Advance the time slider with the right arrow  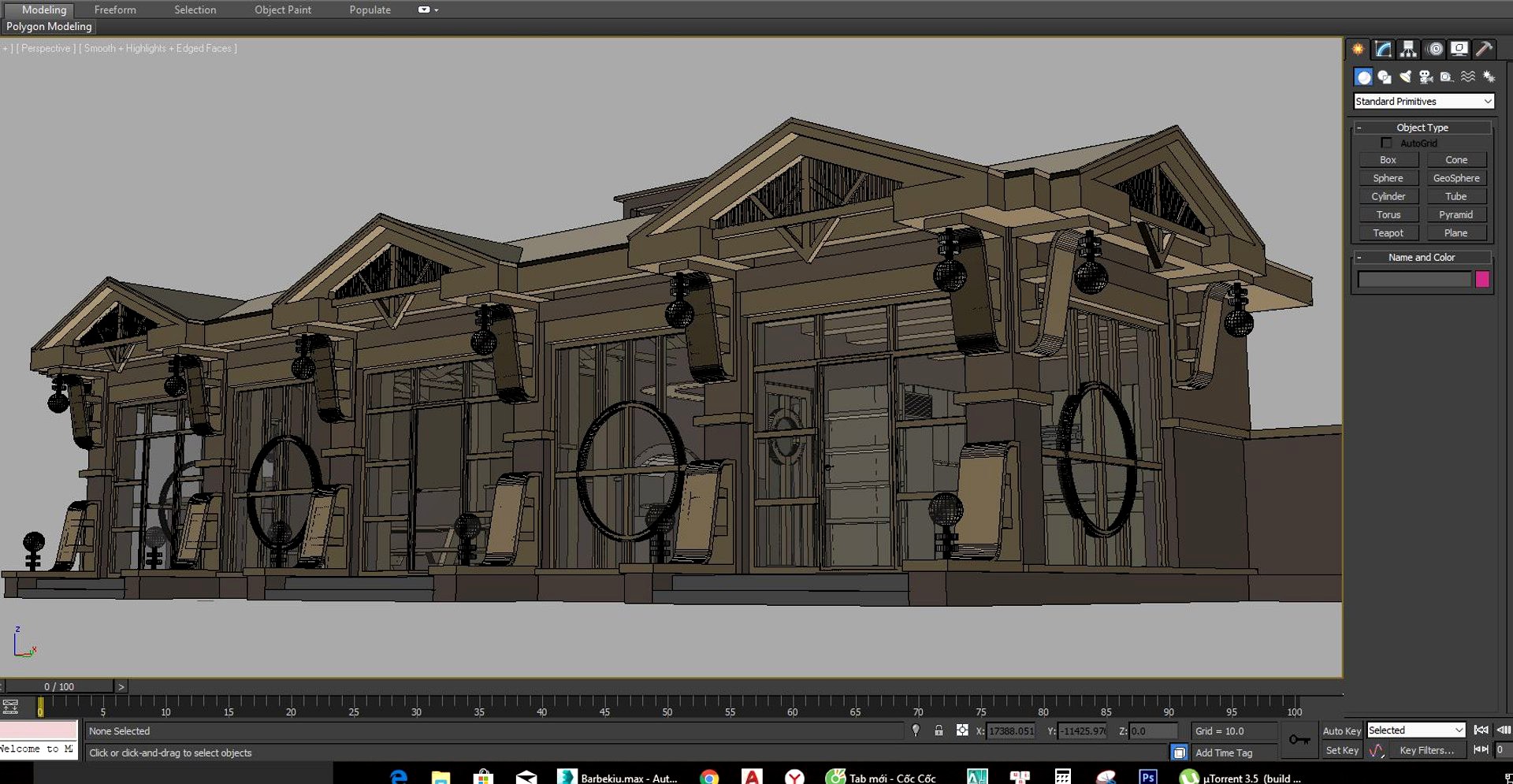[121, 686]
